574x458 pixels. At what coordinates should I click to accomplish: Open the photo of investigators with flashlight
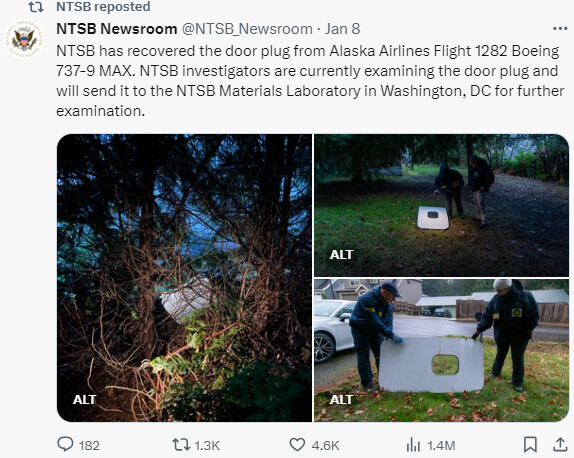pyautogui.click(x=441, y=205)
